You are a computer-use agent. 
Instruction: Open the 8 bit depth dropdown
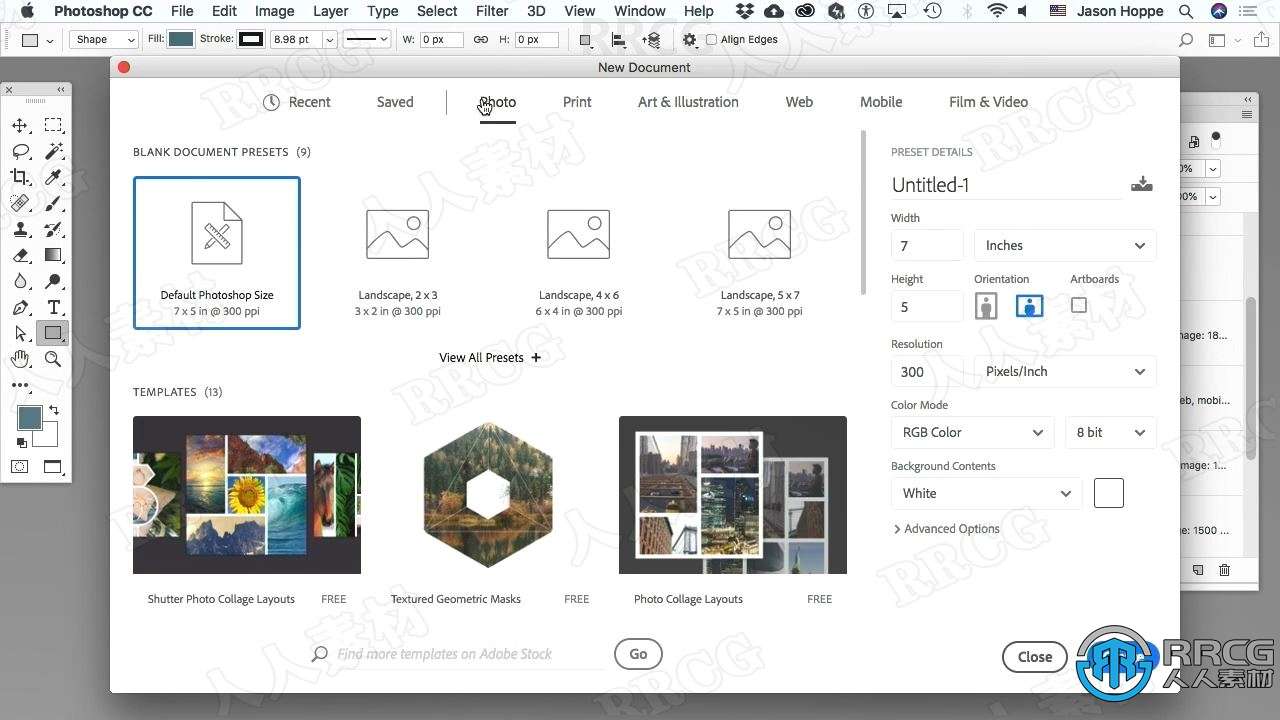coord(1110,432)
